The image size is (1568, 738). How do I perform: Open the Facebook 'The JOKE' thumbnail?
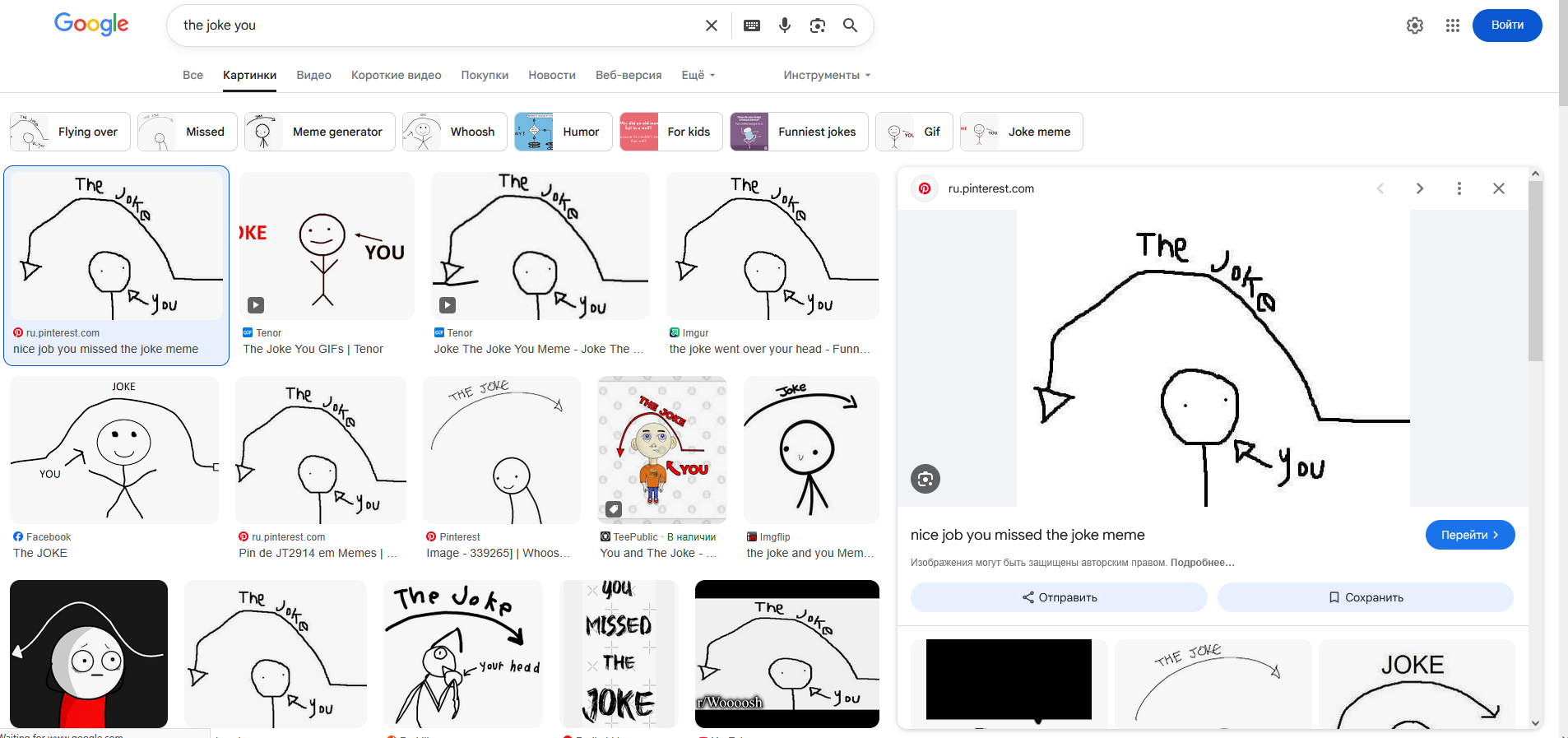[x=114, y=450]
